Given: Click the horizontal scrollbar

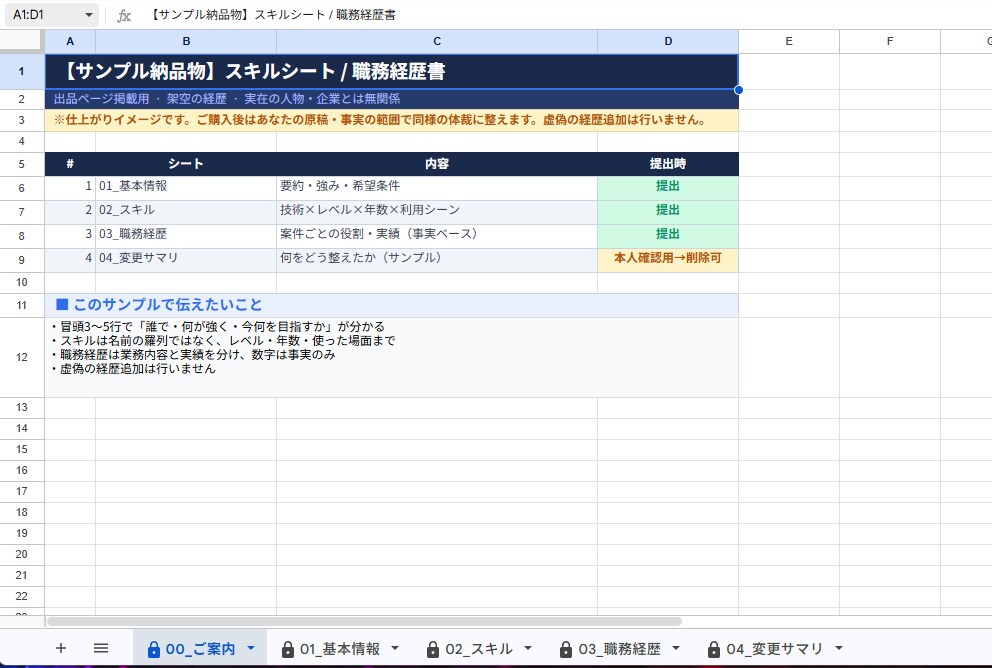Looking at the screenshot, I should click(364, 622).
